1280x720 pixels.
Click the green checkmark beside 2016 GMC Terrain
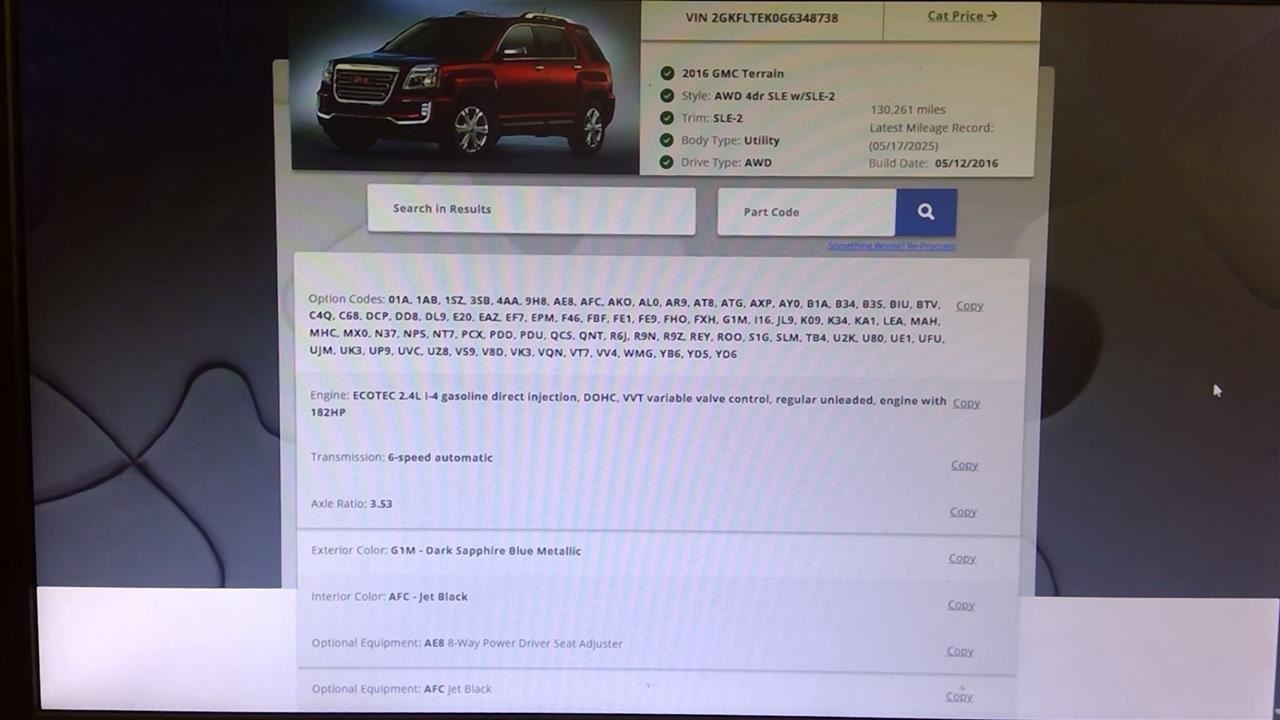[x=667, y=73]
